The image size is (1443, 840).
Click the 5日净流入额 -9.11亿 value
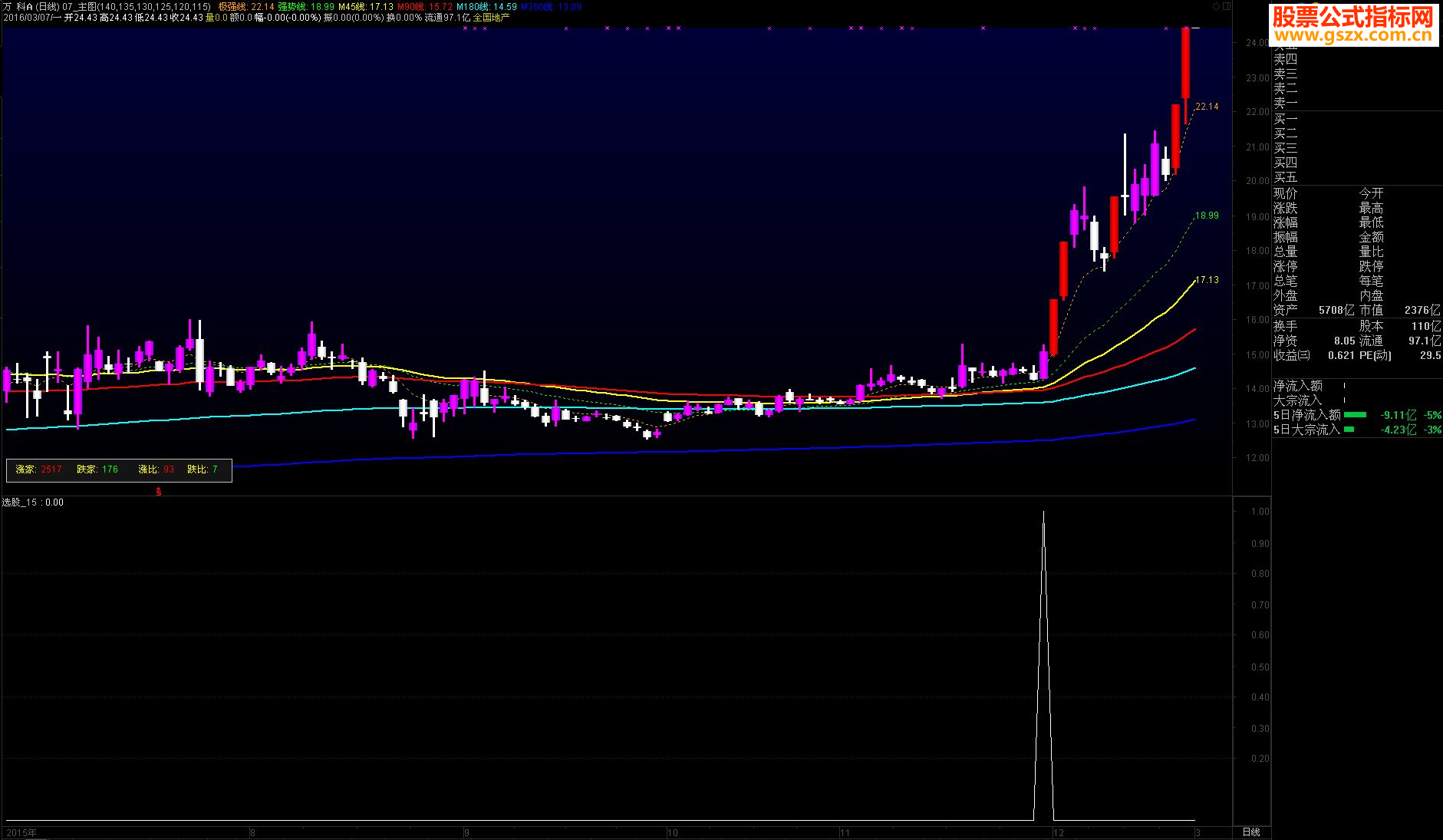(1399, 415)
